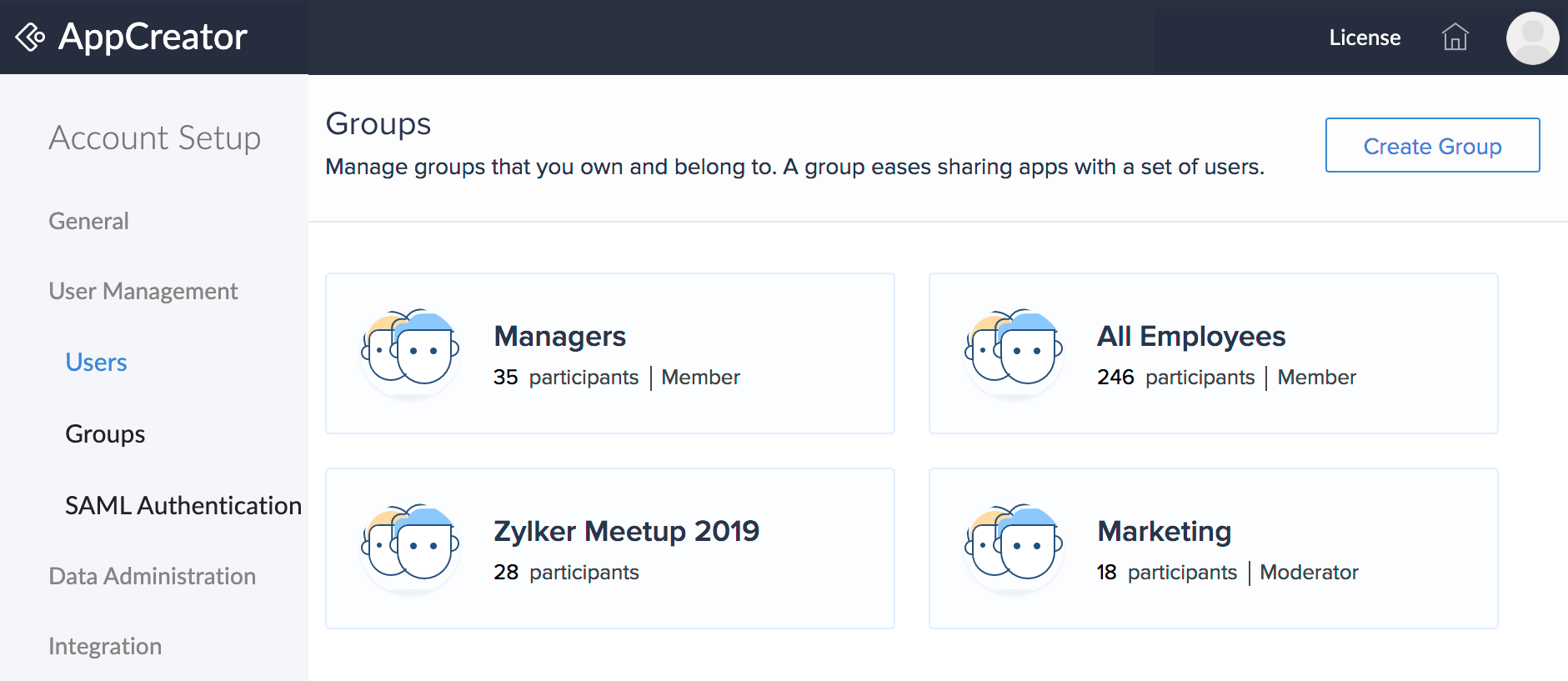This screenshot has width=1568, height=681.
Task: Expand Data Administration in sidebar
Action: tap(152, 576)
